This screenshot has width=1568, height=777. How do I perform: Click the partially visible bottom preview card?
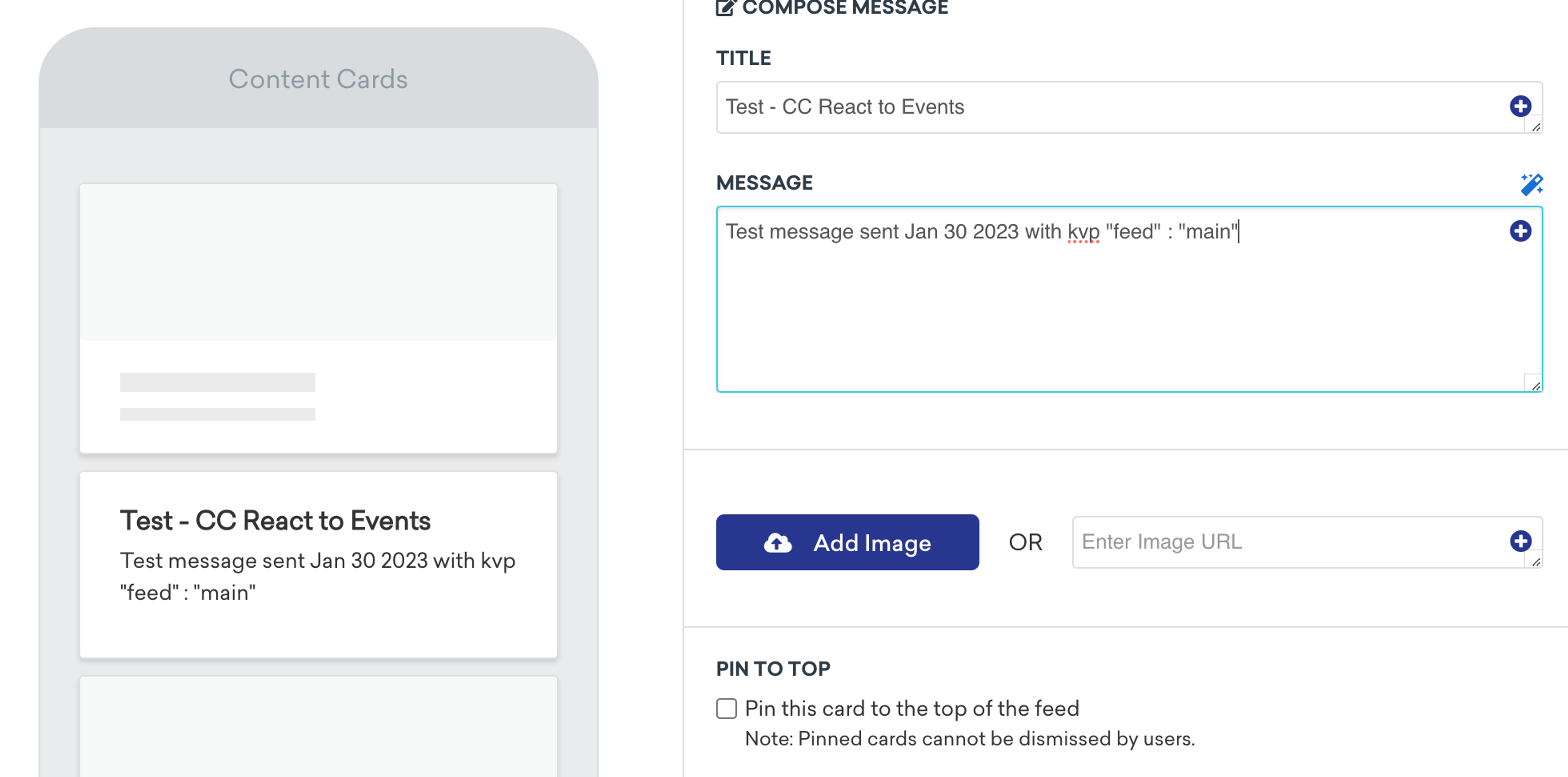[x=318, y=727]
